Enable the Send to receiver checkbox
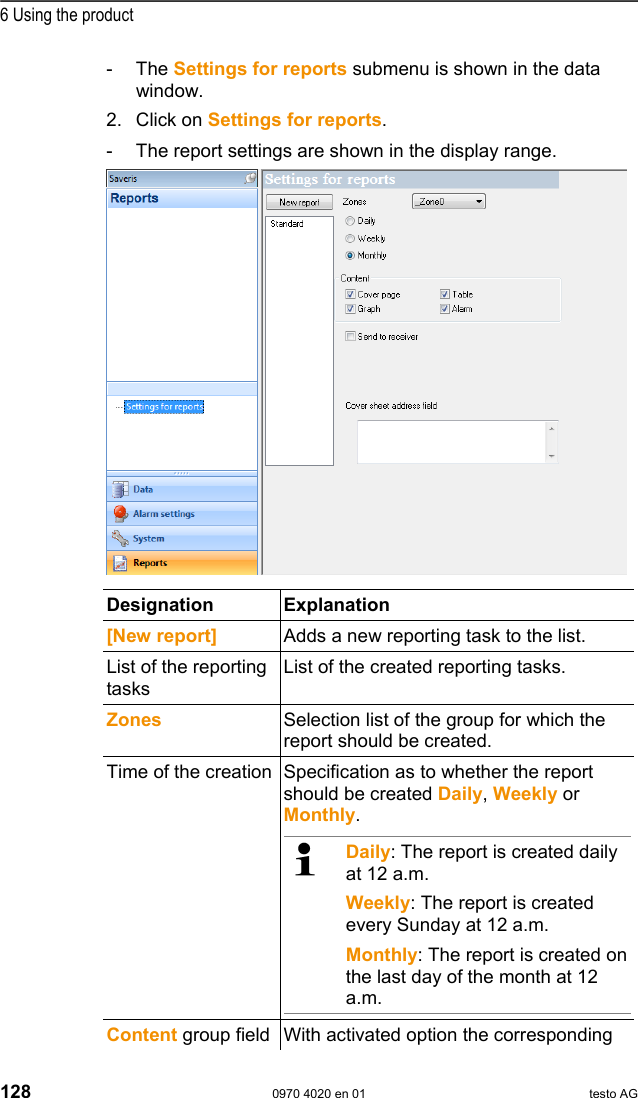 point(350,337)
